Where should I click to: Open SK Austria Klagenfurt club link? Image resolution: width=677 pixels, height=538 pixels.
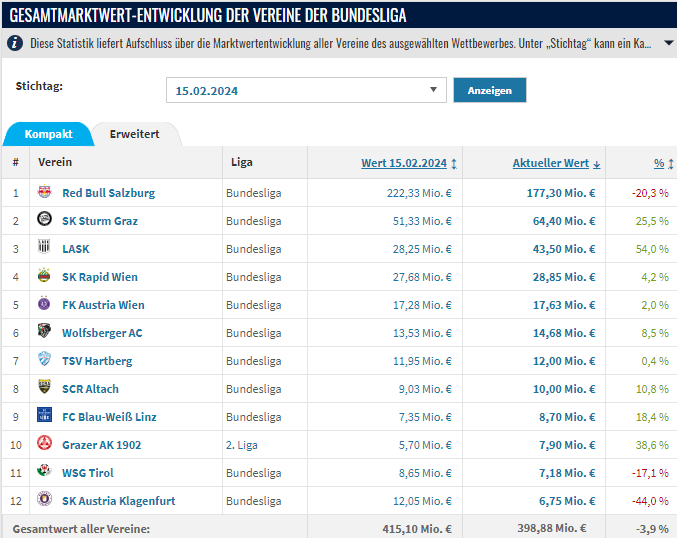[119, 501]
